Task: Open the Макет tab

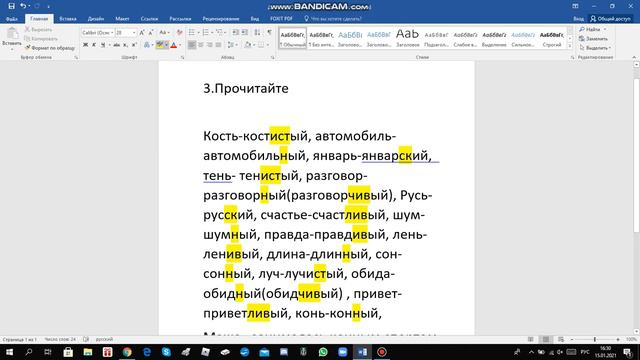Action: (x=122, y=19)
